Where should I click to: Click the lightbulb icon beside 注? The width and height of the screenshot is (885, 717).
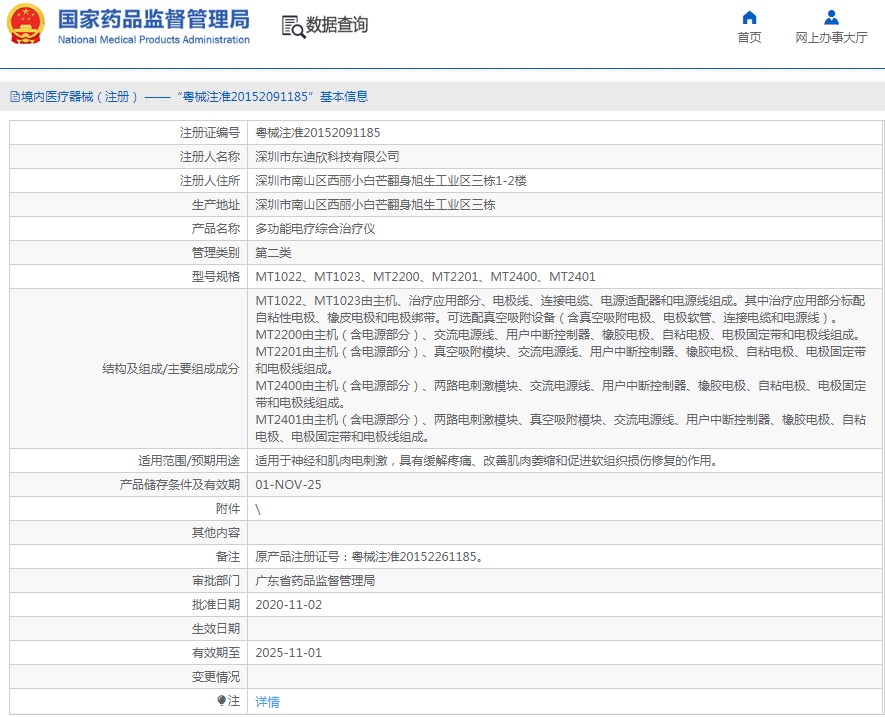point(222,701)
